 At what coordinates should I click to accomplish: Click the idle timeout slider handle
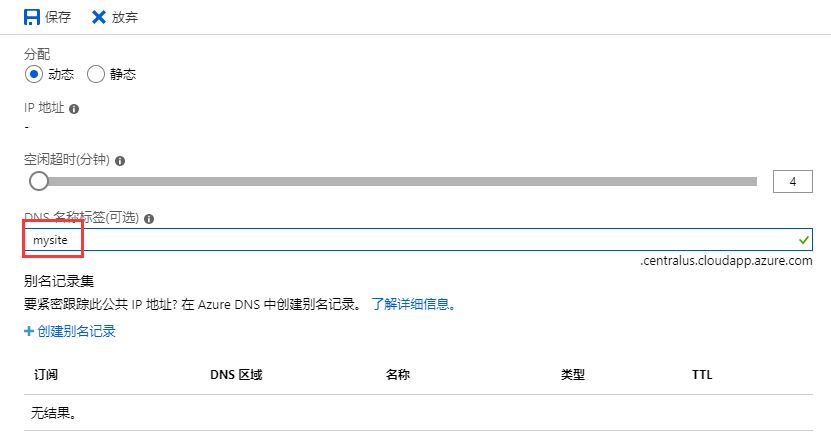tap(39, 181)
